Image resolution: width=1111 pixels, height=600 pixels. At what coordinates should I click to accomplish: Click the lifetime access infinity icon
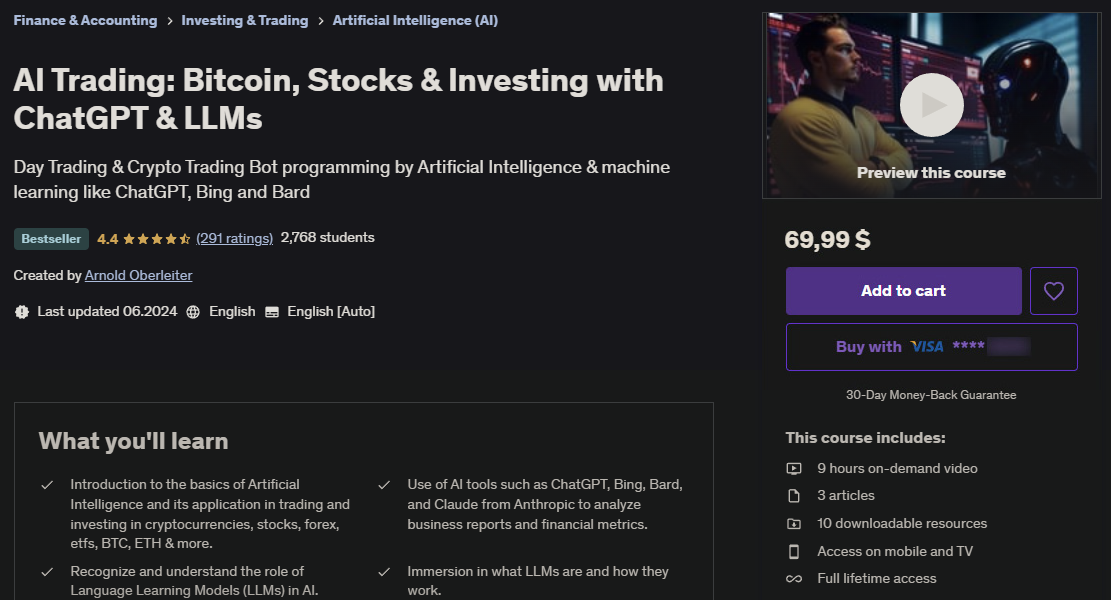[794, 579]
